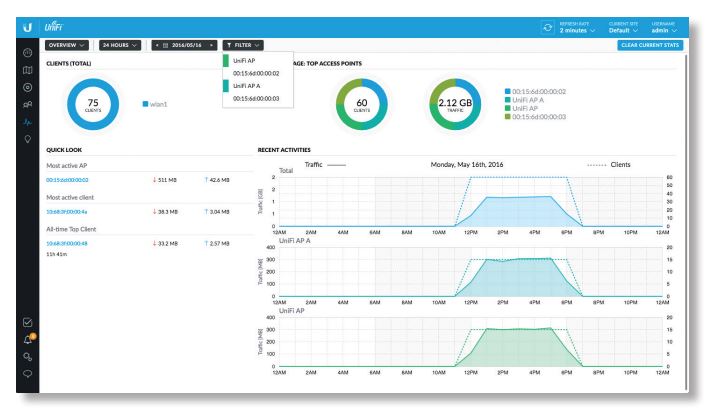The height and width of the screenshot is (420, 715).
Task: Click the Most active client label
Action: click(x=70, y=197)
